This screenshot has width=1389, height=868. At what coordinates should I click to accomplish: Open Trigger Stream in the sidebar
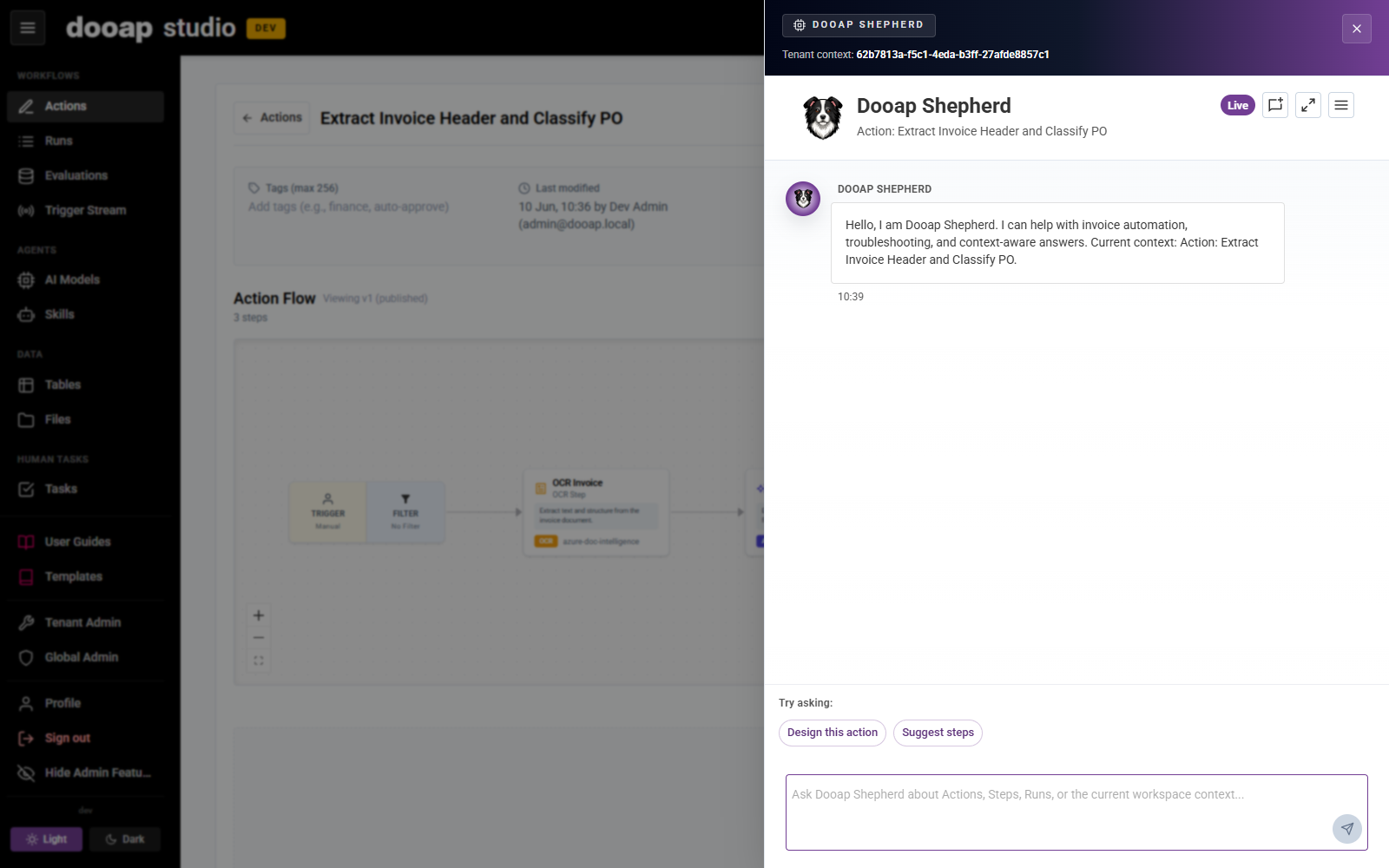[x=85, y=210]
